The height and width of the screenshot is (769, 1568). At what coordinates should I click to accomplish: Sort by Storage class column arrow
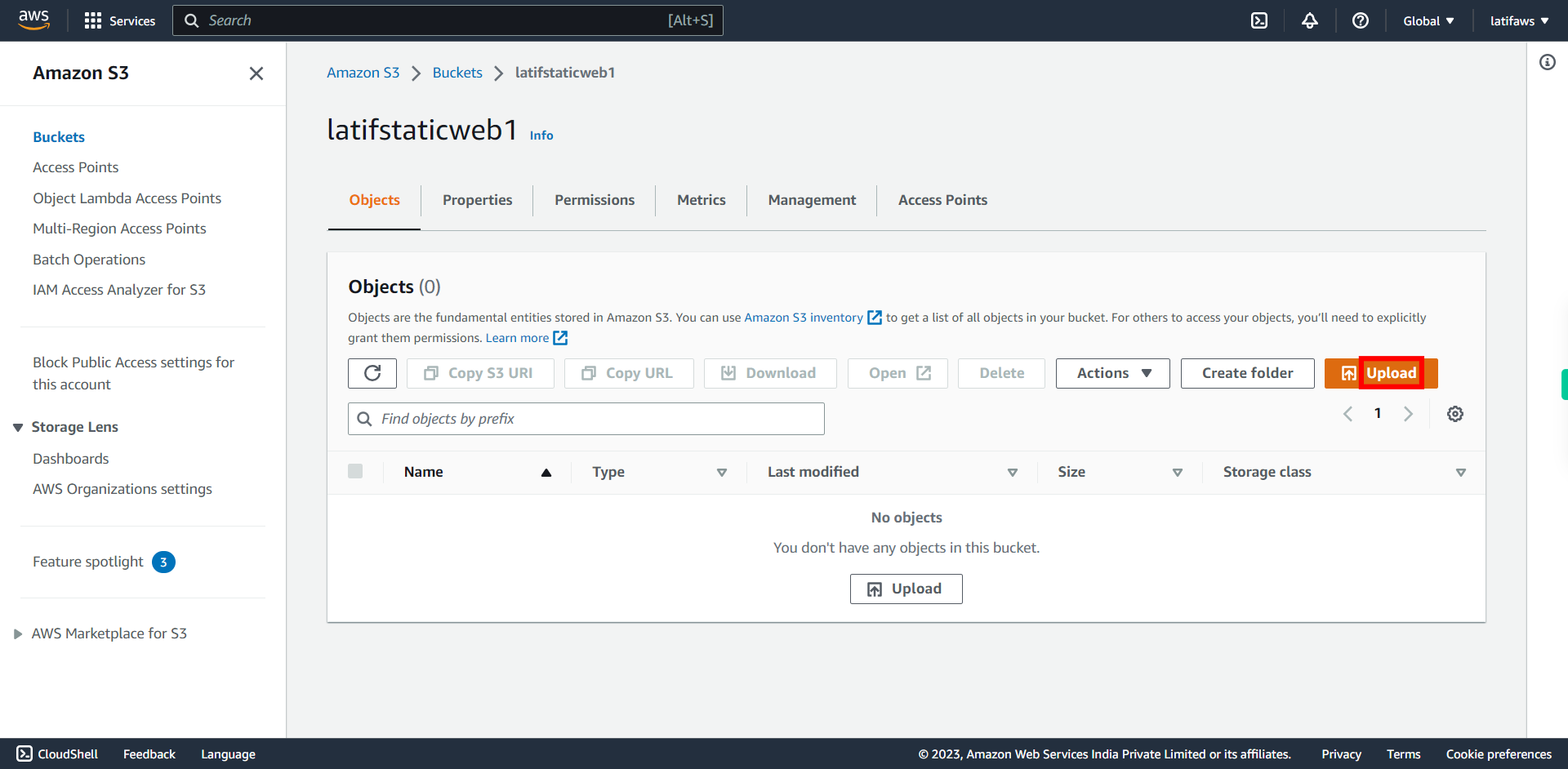point(1461,473)
